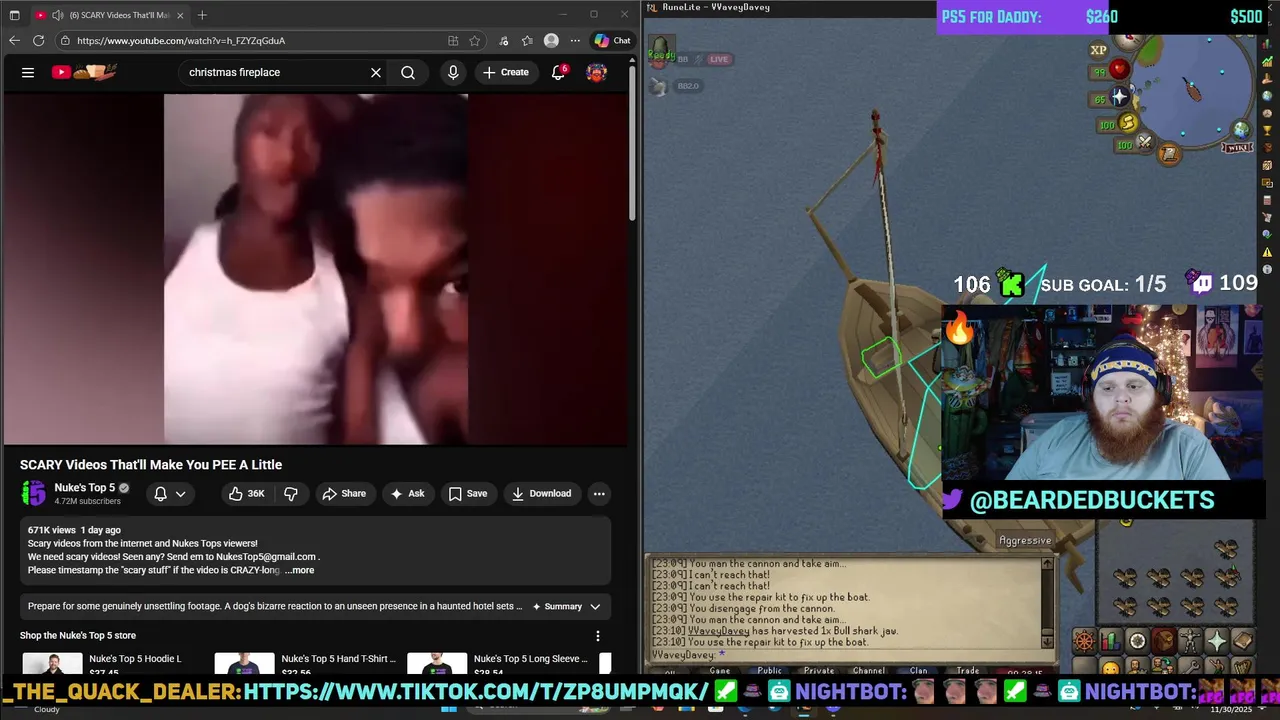This screenshot has width=1280, height=720.
Task: Save the video to a playlist
Action: [x=468, y=493]
